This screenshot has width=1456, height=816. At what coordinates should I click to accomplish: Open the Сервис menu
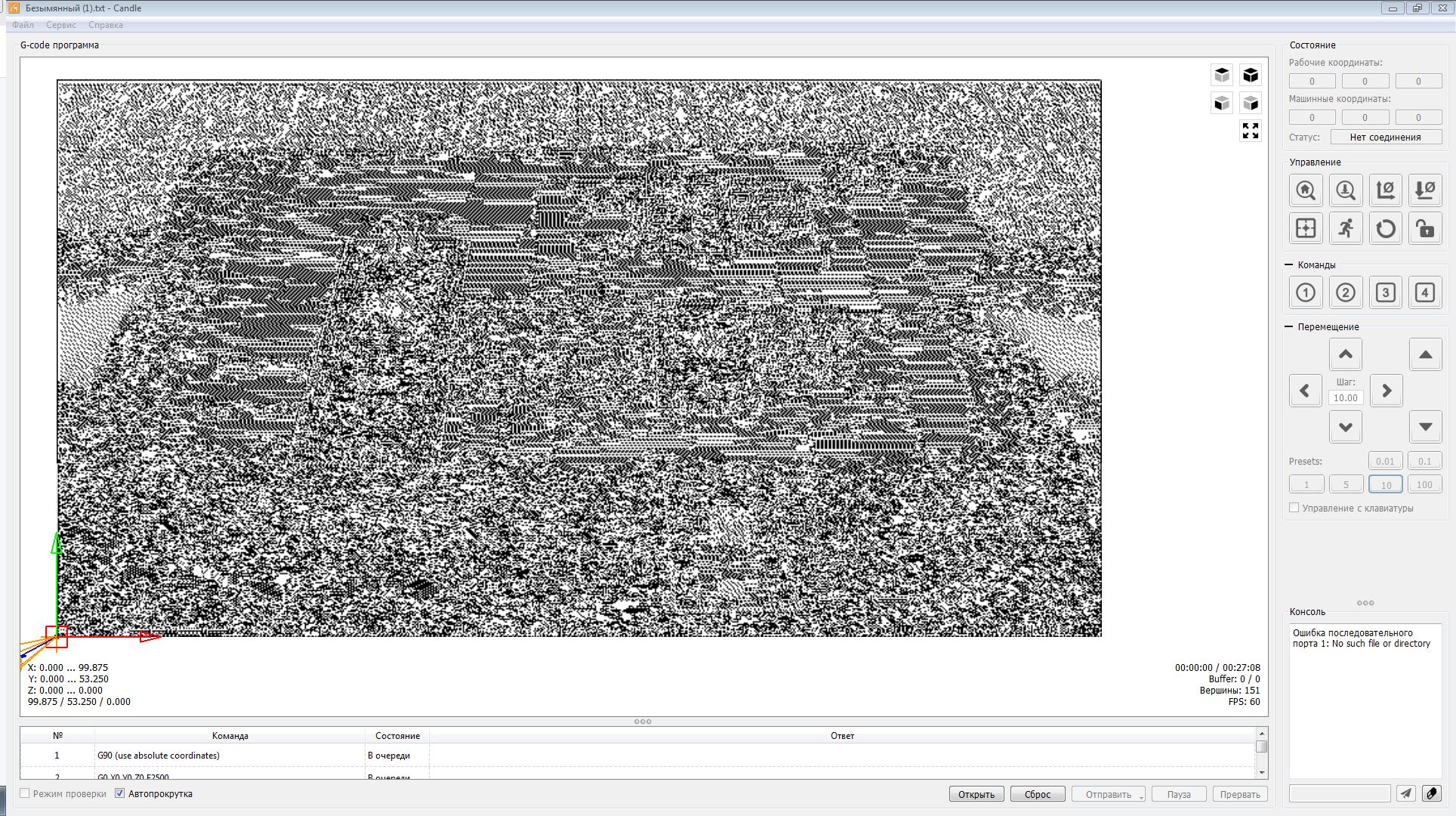[x=60, y=25]
